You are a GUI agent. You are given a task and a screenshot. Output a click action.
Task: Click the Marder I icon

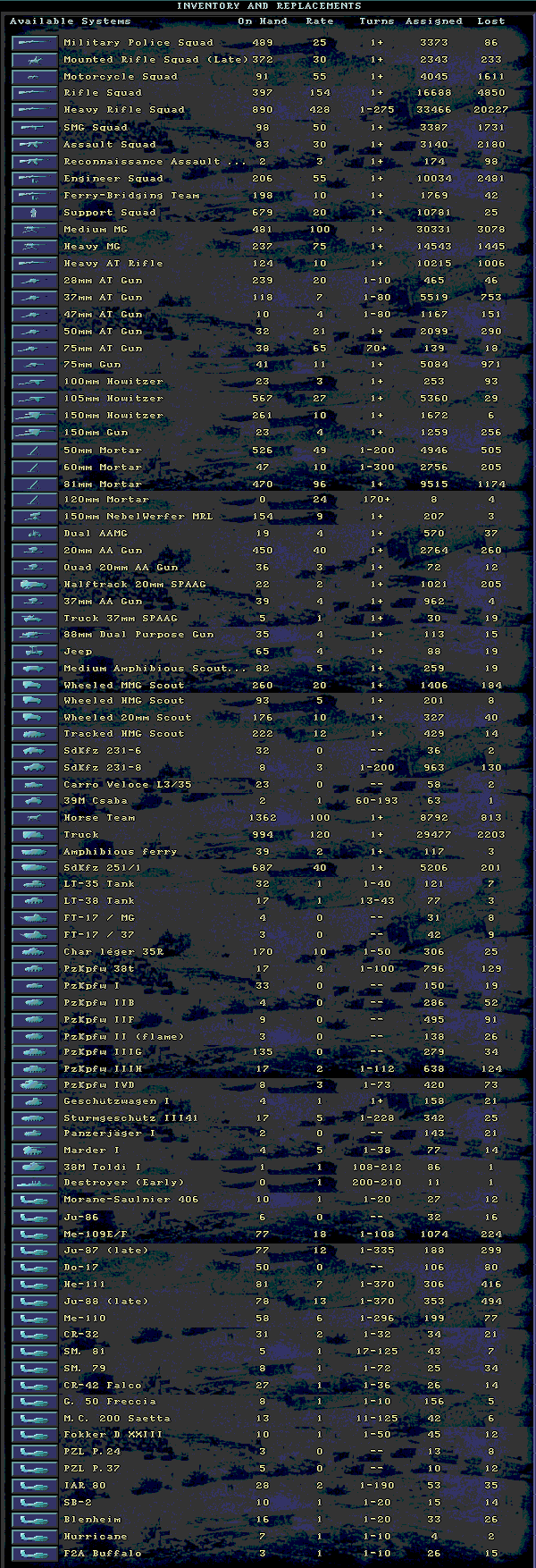coord(34,1150)
